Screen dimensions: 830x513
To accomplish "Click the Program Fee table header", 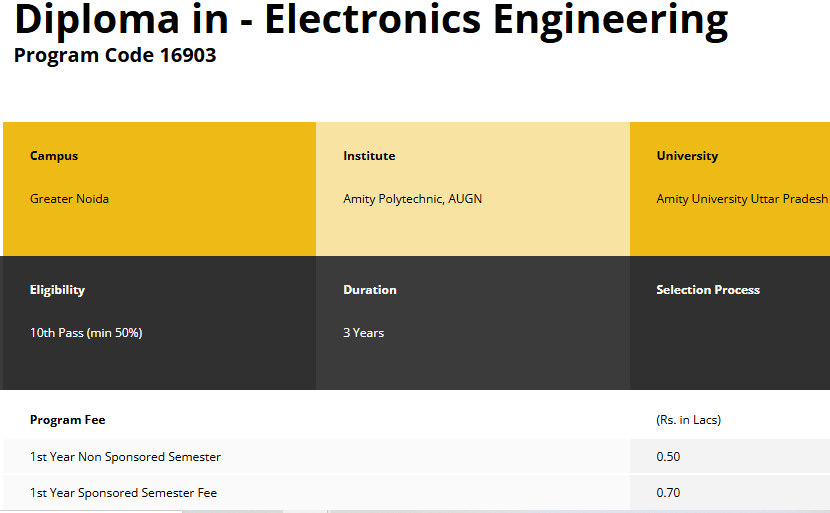I will (x=67, y=420).
